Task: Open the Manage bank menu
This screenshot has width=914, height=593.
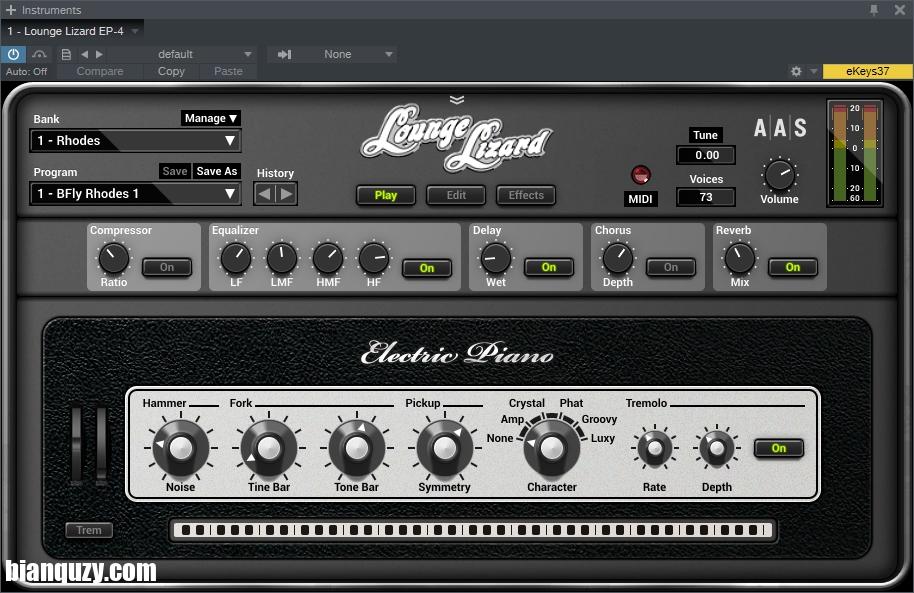Action: click(210, 118)
